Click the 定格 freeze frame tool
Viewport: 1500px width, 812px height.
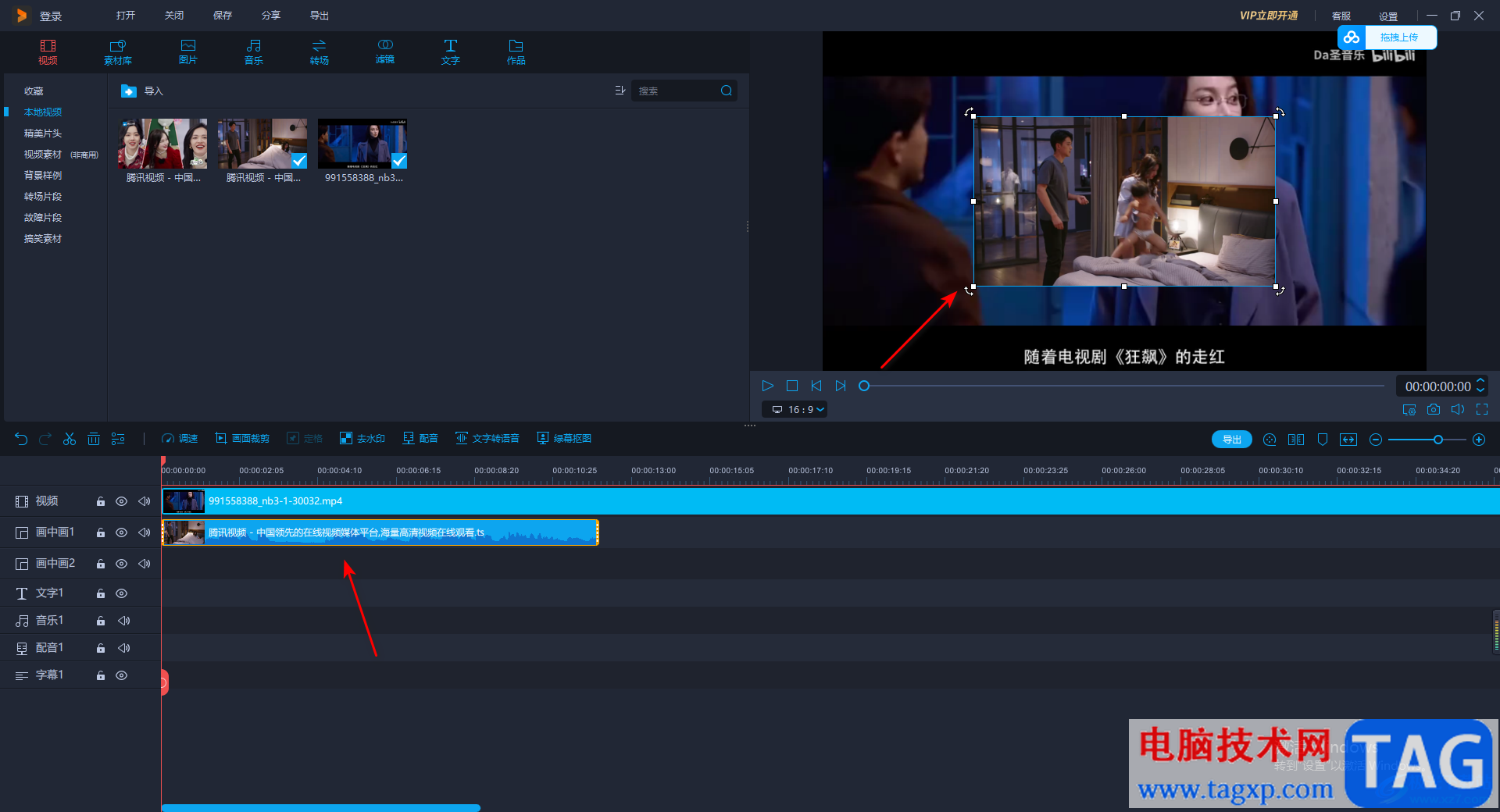[305, 439]
